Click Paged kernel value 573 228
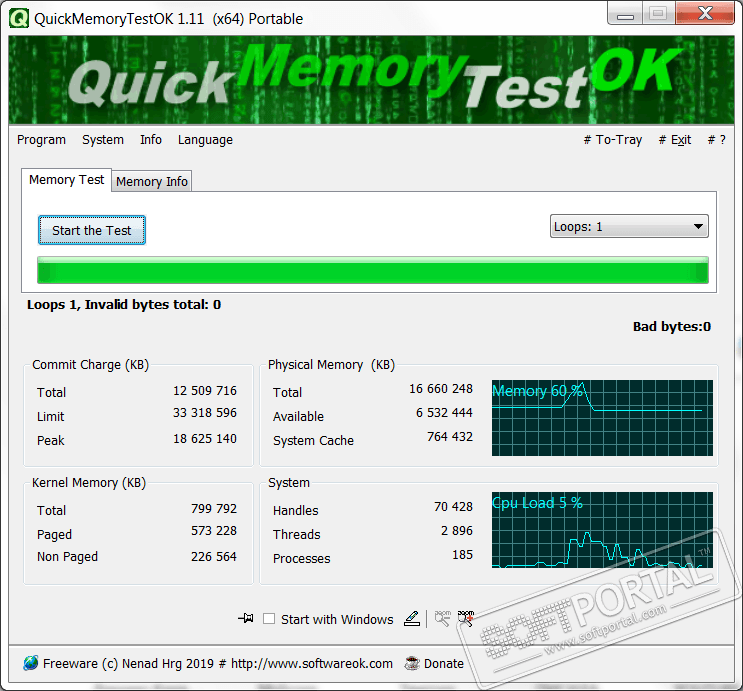 (x=214, y=531)
